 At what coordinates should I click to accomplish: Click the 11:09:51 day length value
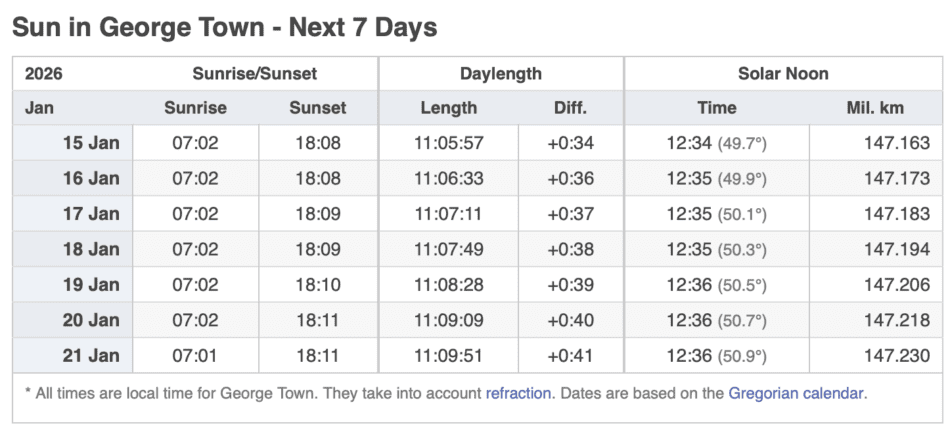point(449,355)
